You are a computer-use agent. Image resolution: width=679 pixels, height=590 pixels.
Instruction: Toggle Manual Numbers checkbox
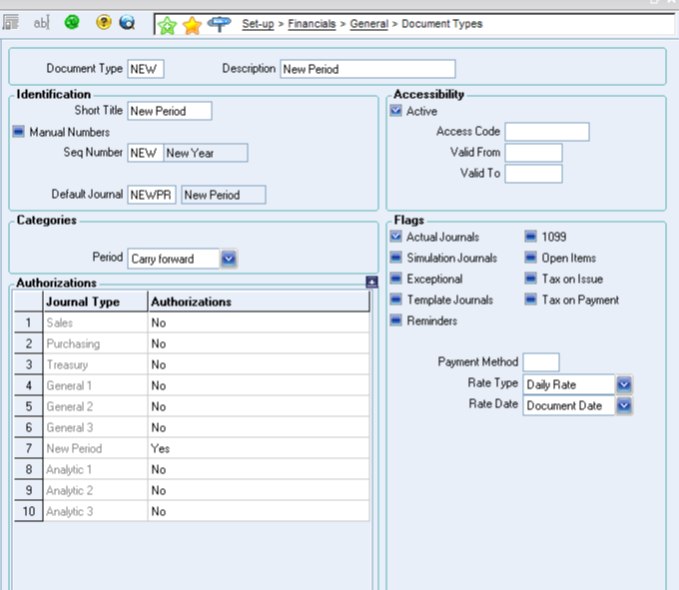pos(19,131)
